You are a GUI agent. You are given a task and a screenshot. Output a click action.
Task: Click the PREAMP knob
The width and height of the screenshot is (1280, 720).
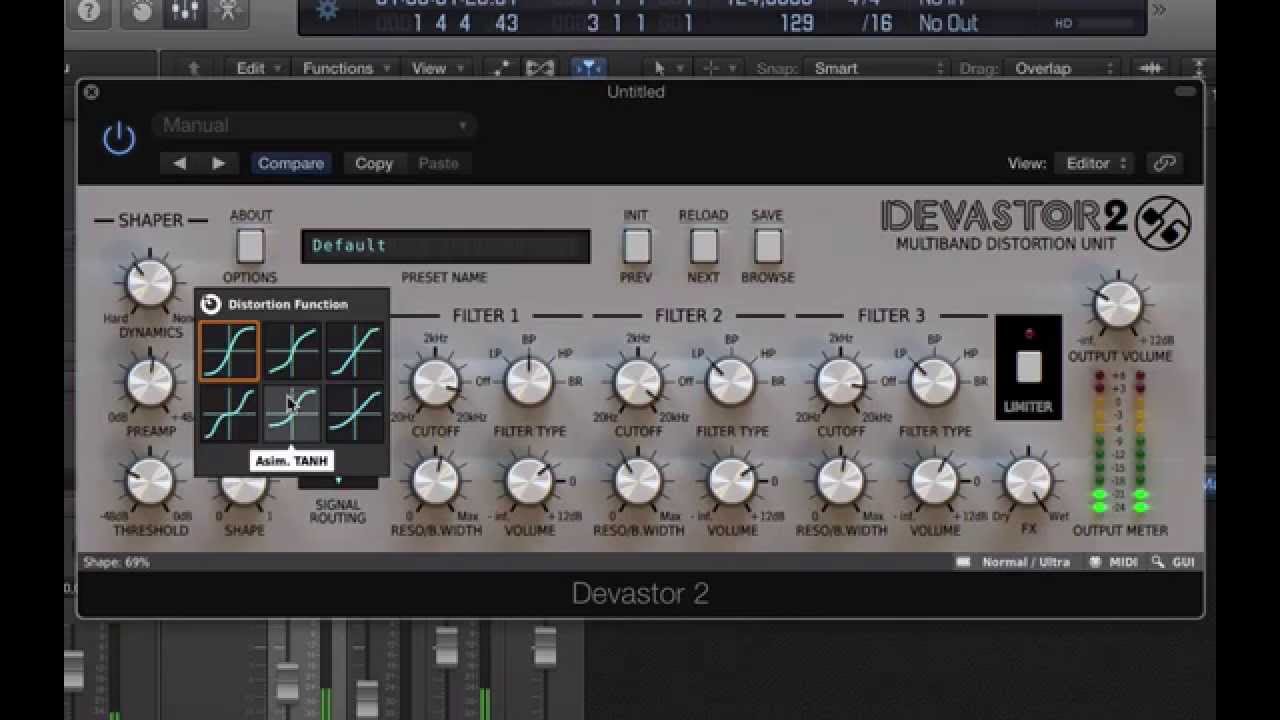coord(150,383)
